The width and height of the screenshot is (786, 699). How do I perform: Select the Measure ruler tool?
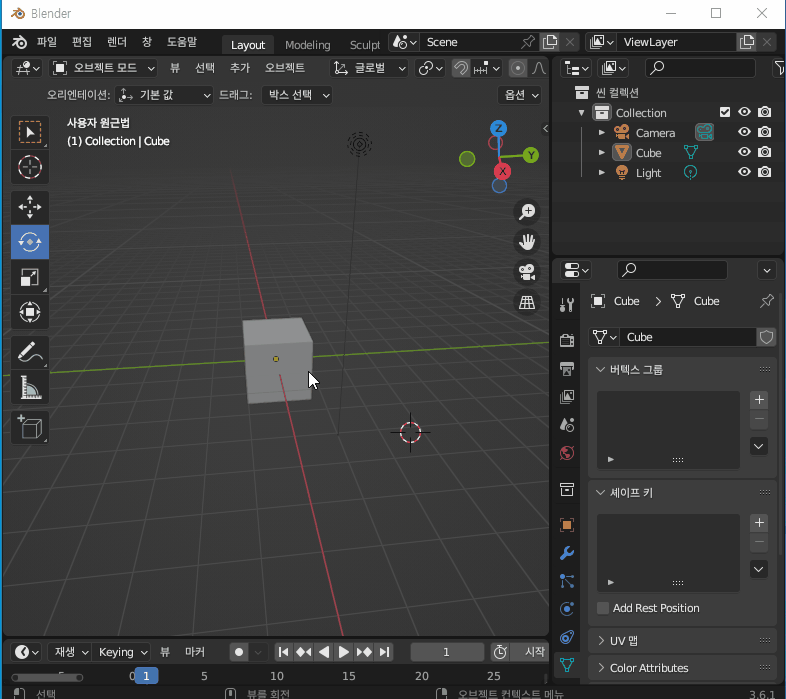click(30, 388)
